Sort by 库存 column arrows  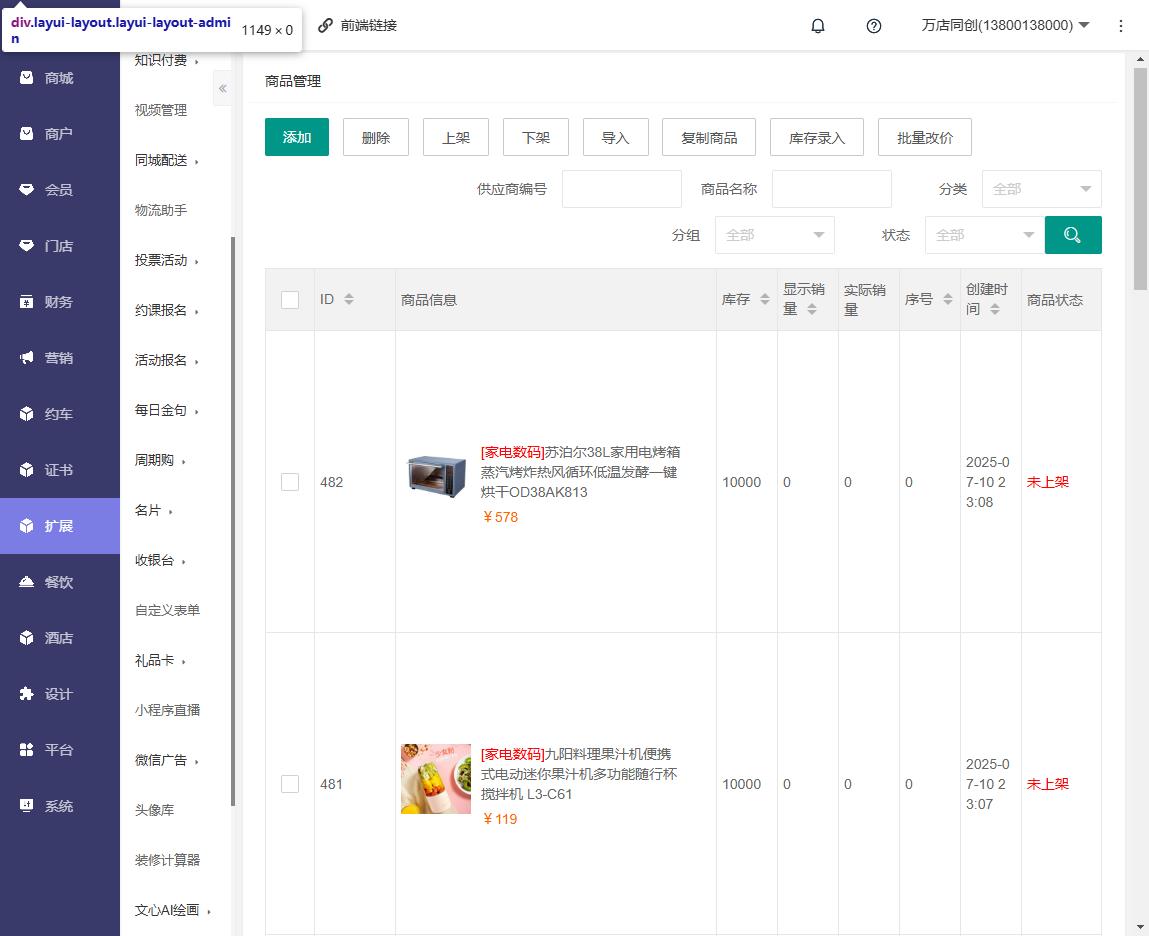pyautogui.click(x=765, y=299)
